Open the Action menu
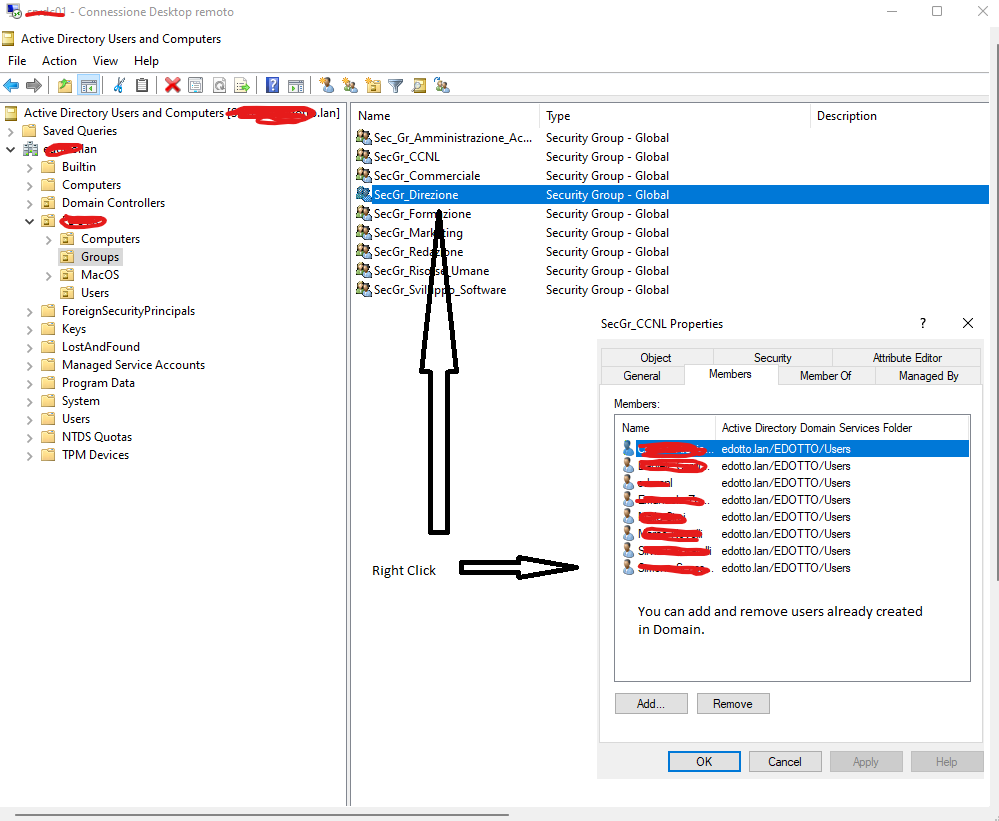The width and height of the screenshot is (999, 821). click(59, 61)
